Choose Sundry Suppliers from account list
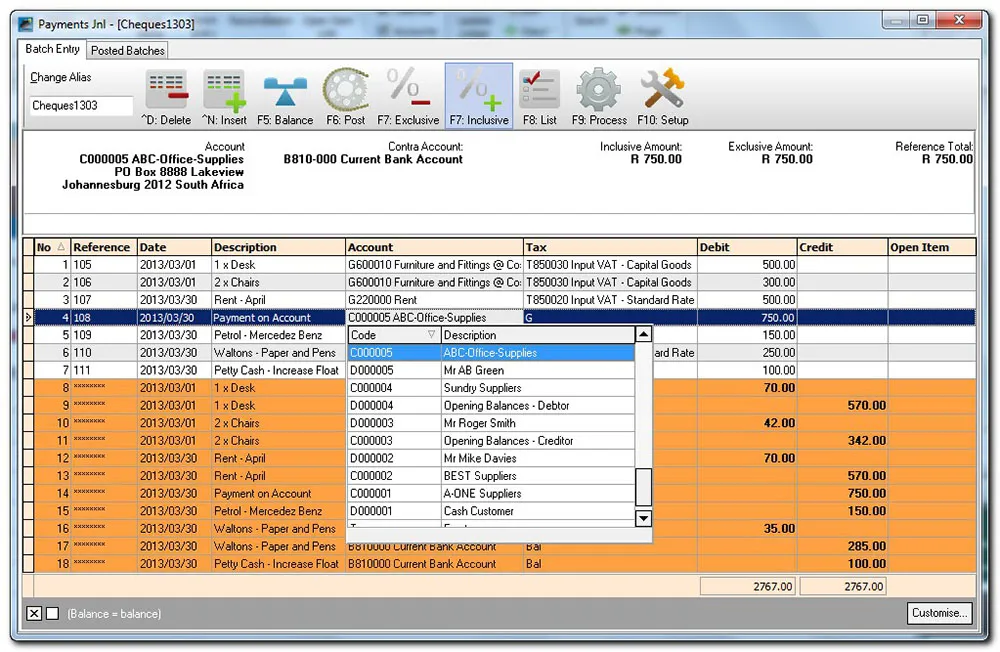The image size is (1000, 652). tap(482, 388)
